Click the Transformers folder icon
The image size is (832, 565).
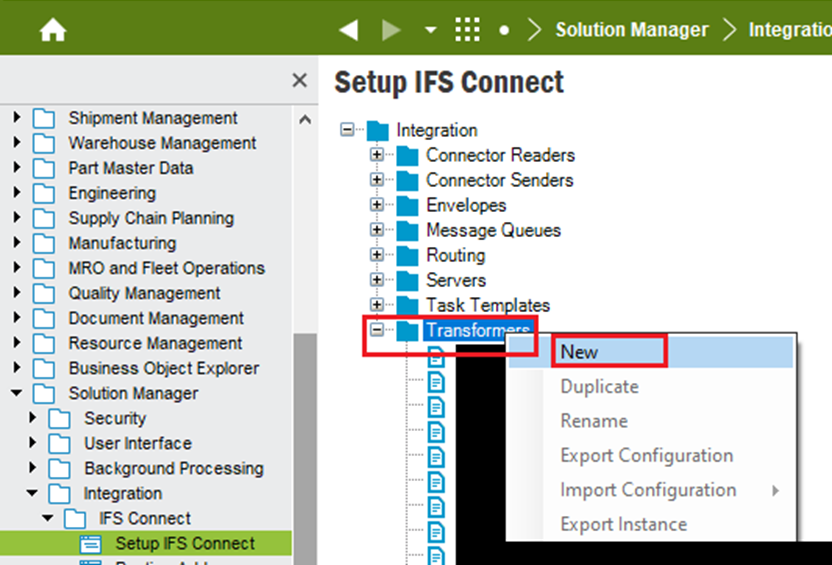[408, 331]
